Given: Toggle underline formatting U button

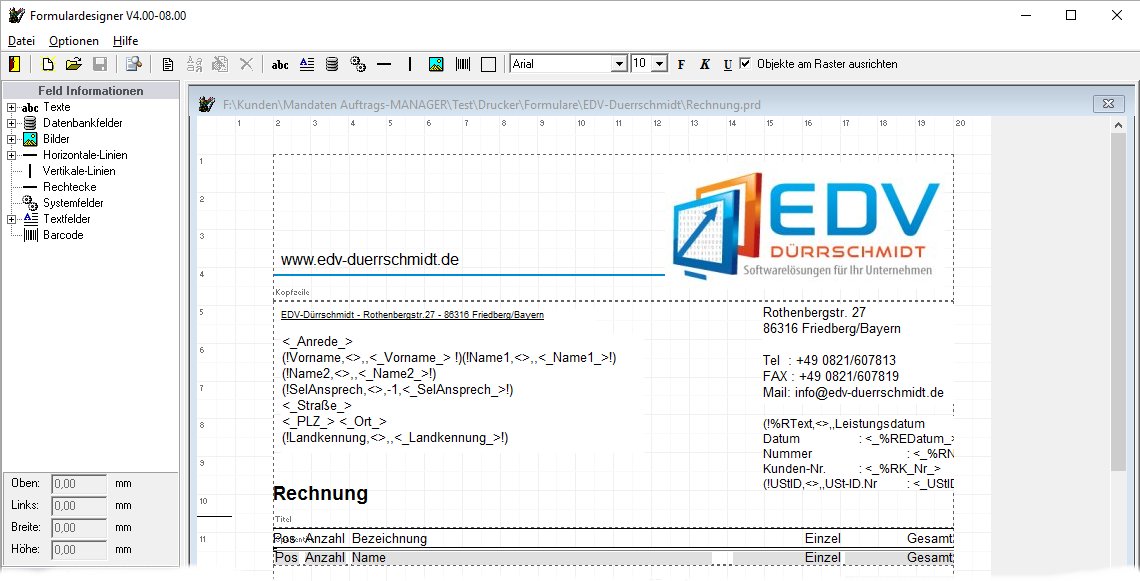Looking at the screenshot, I should click(x=728, y=64).
